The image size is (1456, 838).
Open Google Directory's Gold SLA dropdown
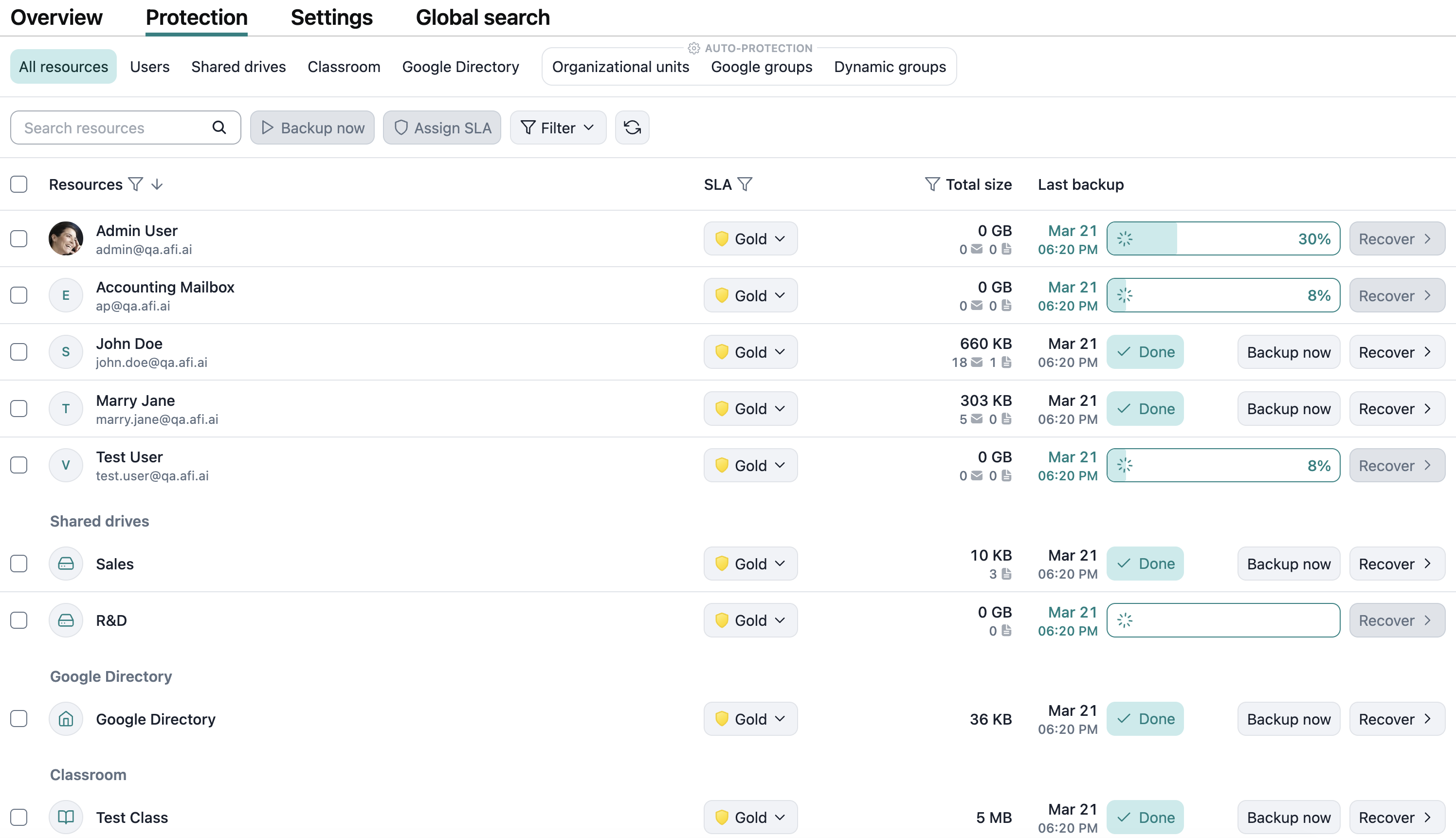(x=750, y=718)
